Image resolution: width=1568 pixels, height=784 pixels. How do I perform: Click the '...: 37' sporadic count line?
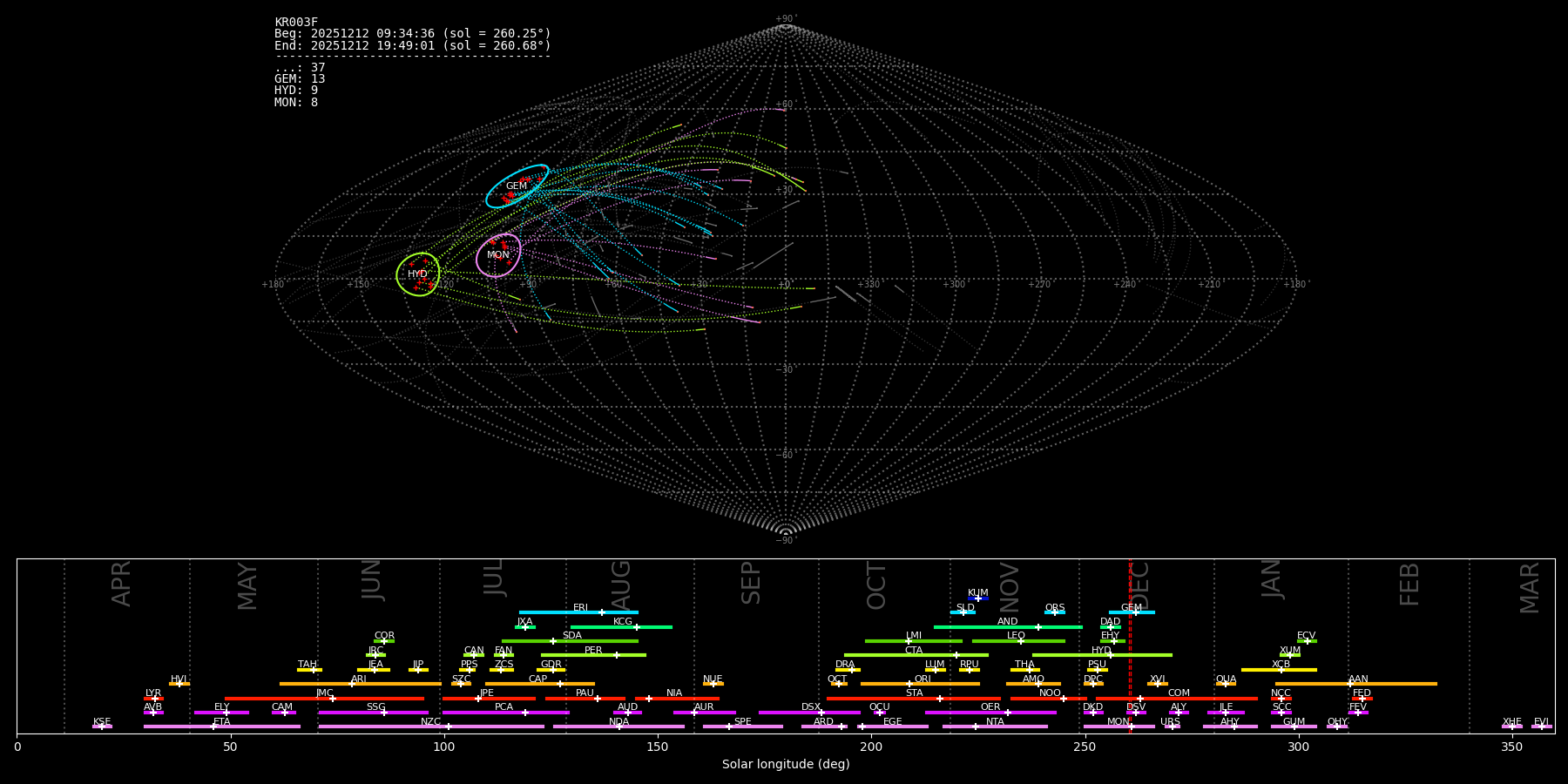point(300,68)
